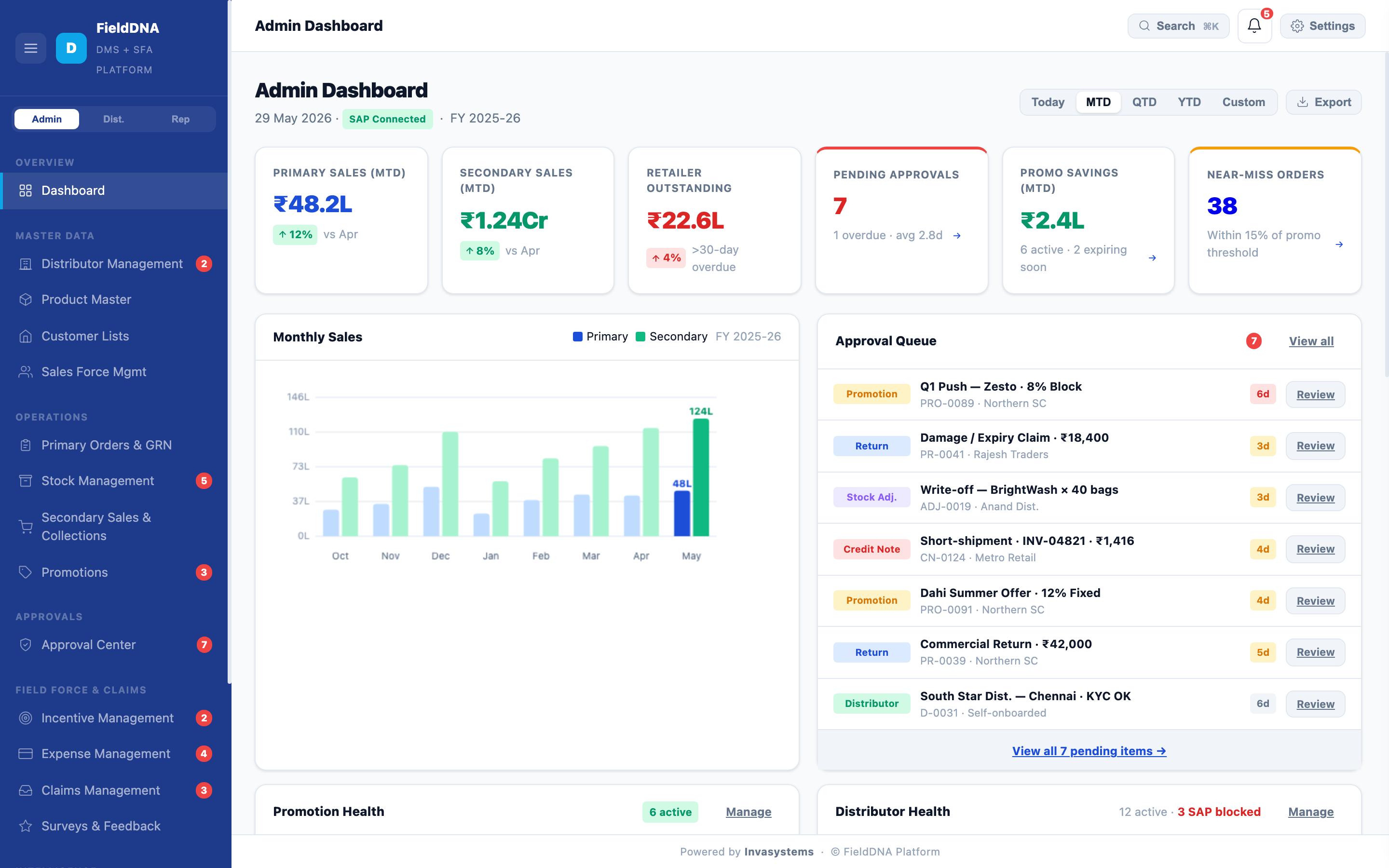This screenshot has height=868, width=1389.
Task: Open Product Master menu item
Action: click(x=115, y=299)
